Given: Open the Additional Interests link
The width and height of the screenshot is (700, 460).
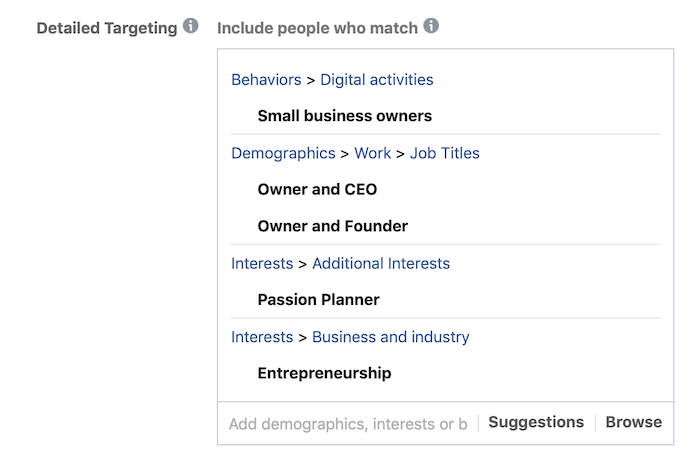Looking at the screenshot, I should [x=381, y=263].
